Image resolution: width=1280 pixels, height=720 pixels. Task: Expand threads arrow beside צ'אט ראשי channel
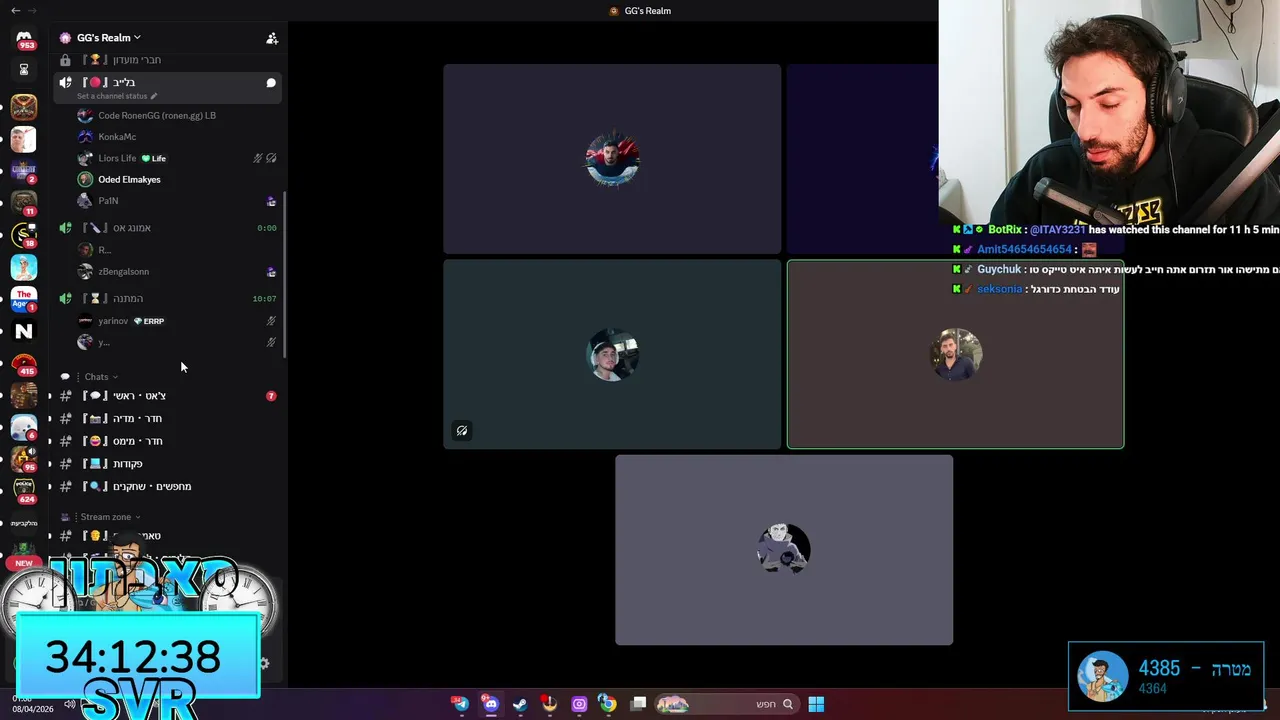[50, 396]
